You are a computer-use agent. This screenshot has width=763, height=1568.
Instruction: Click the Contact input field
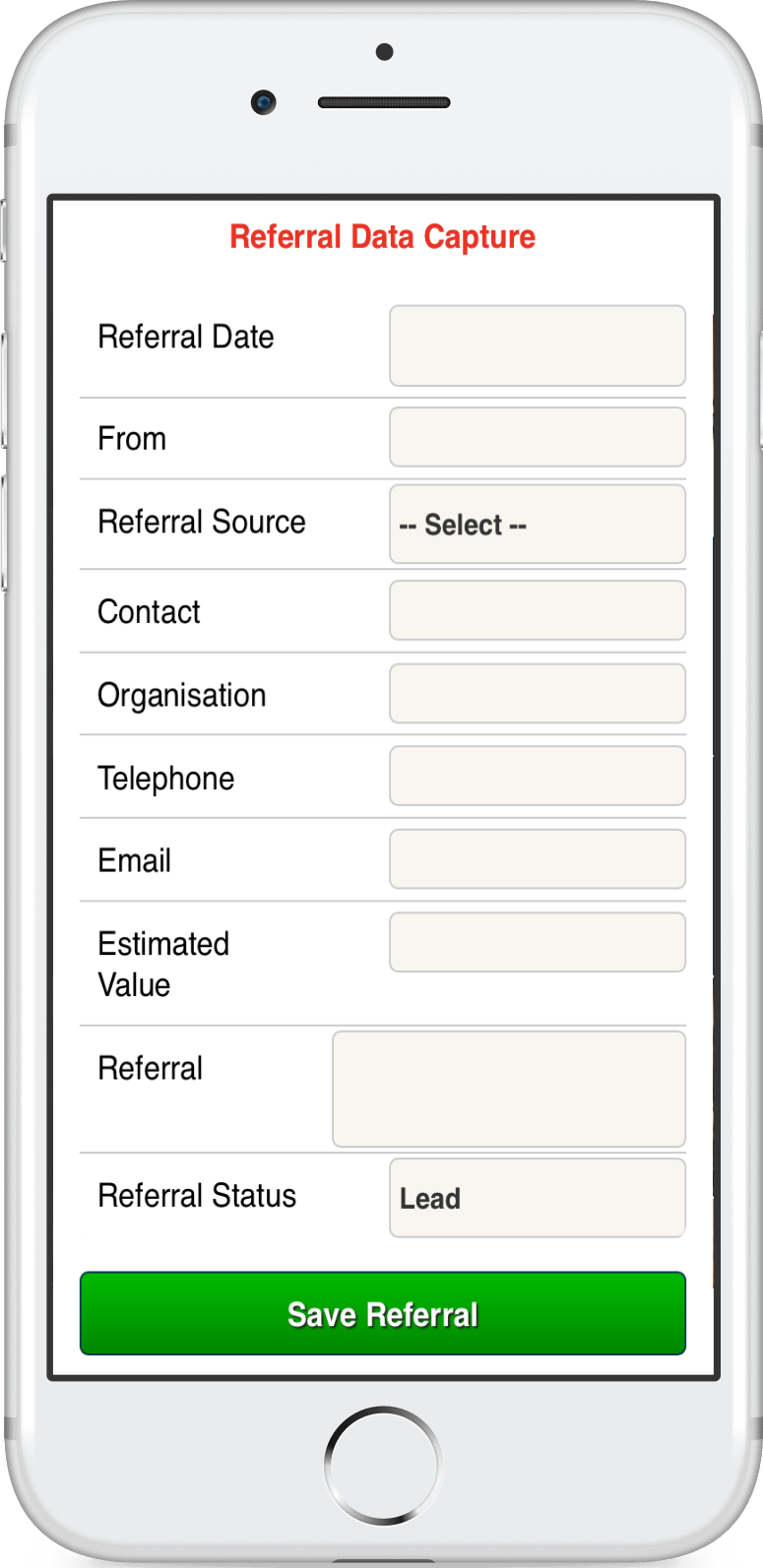point(537,610)
